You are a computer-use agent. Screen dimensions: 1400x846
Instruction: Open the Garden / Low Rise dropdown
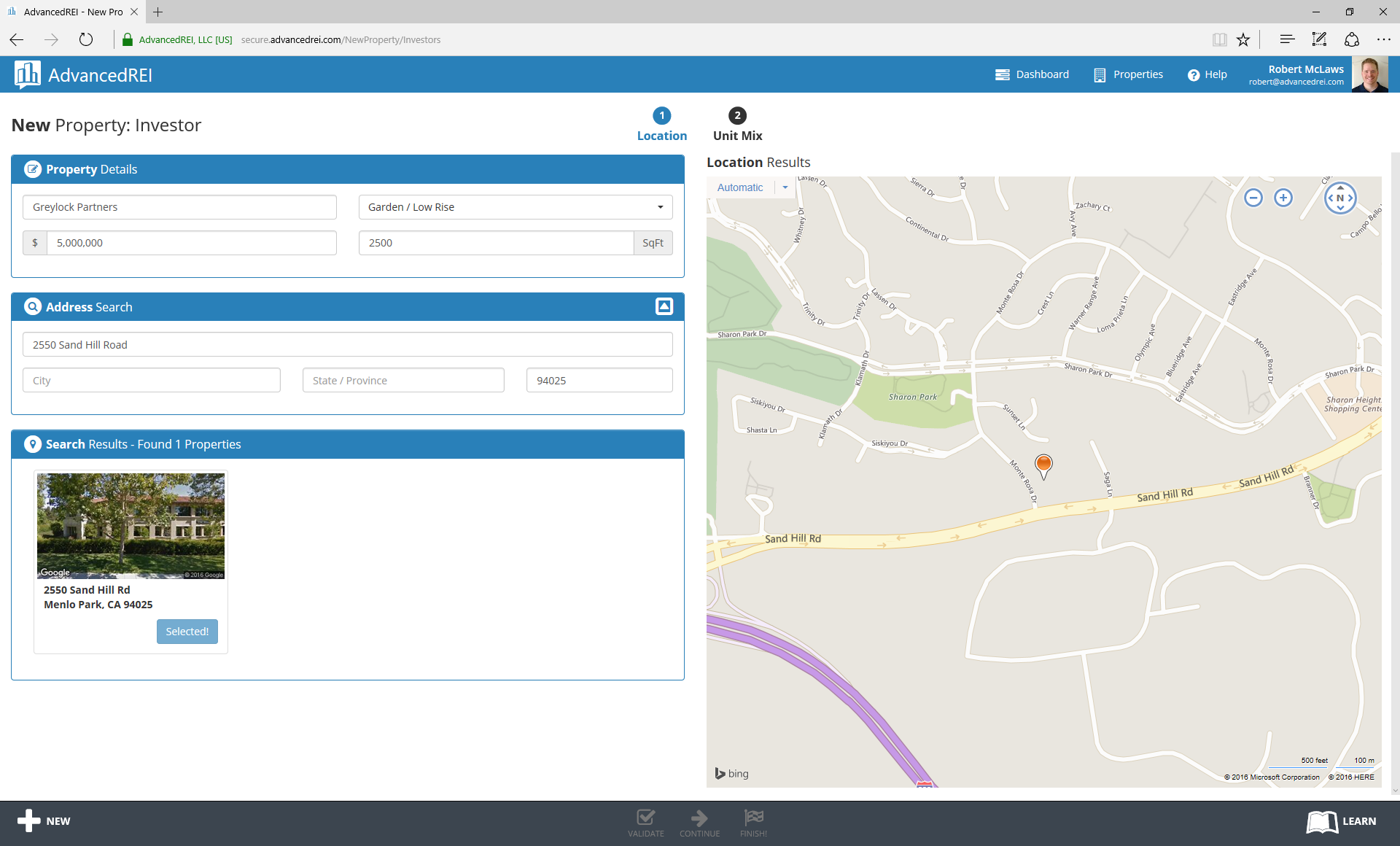(x=516, y=207)
